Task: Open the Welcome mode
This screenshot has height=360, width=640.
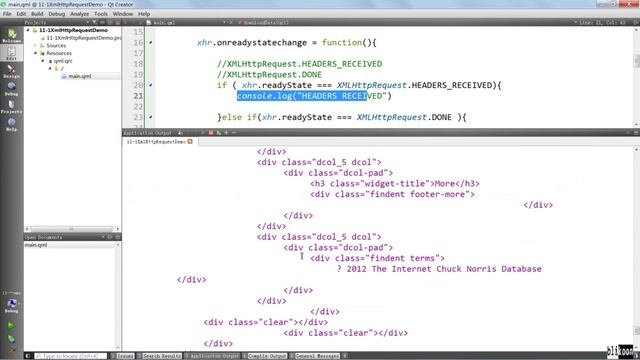Action: 11,36
